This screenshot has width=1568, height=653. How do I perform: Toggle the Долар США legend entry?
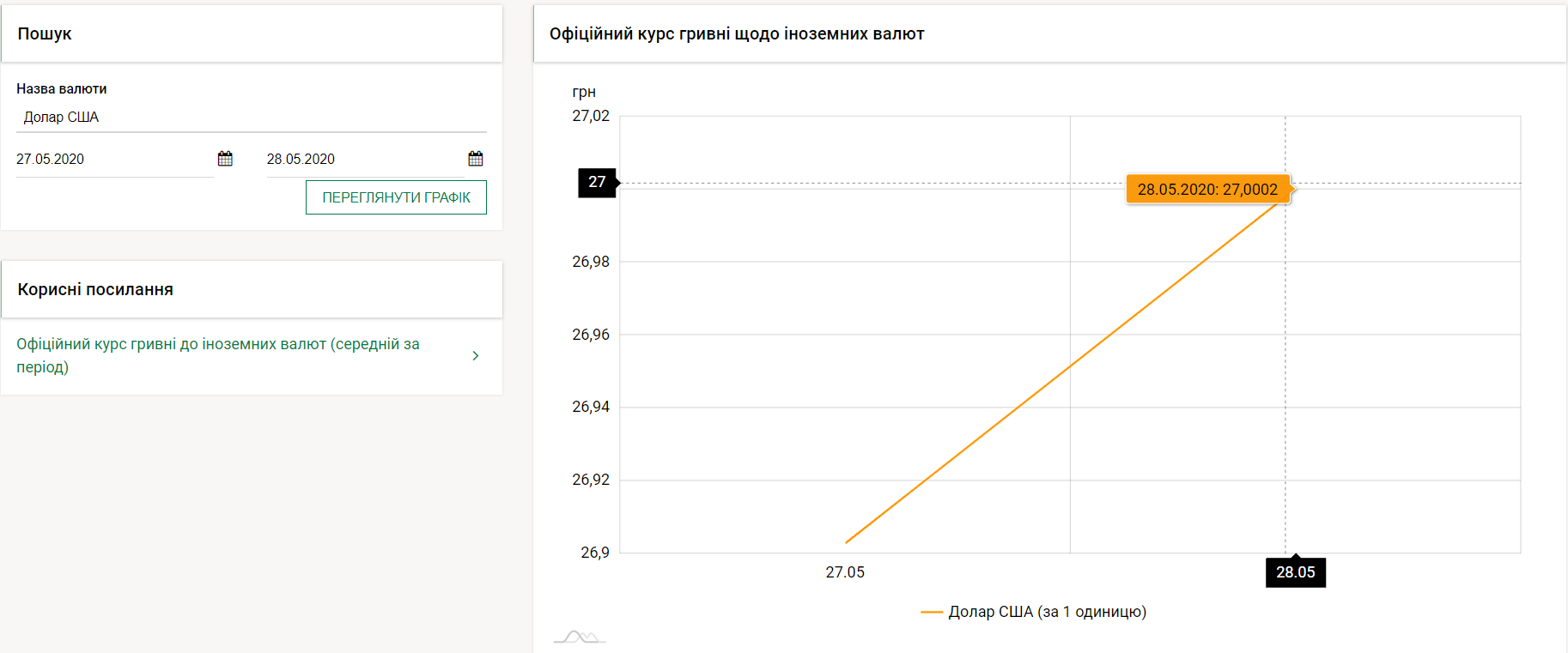click(x=1033, y=612)
